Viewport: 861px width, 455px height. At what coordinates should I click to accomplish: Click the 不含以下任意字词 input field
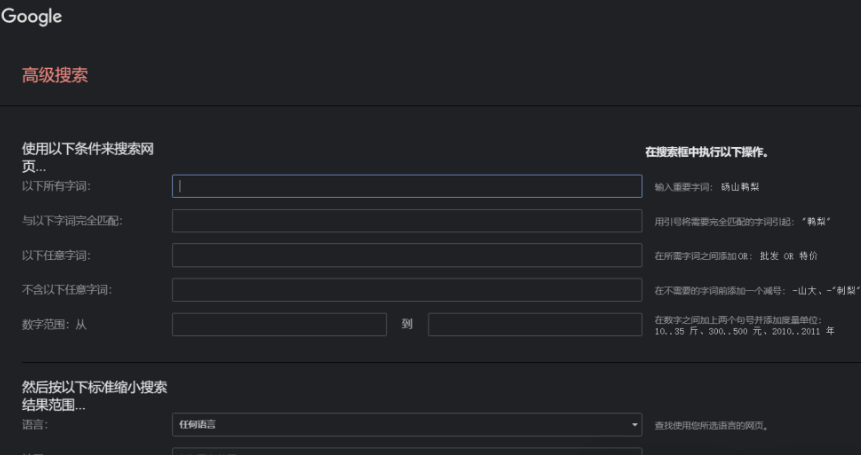(x=406, y=290)
